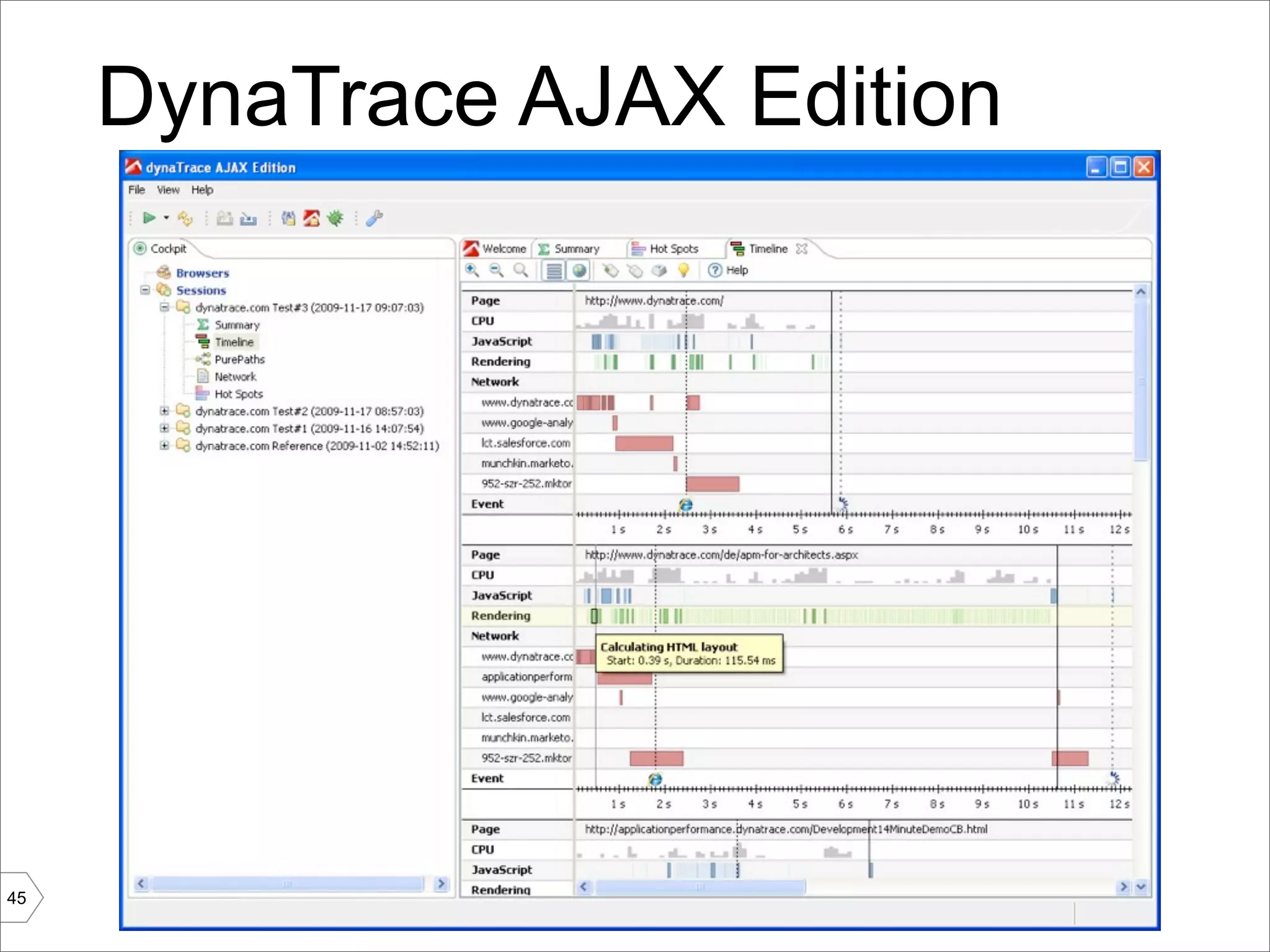Open the dropdown arrow beside the play icon
Image resolution: width=1270 pixels, height=952 pixels.
pyautogui.click(x=166, y=218)
